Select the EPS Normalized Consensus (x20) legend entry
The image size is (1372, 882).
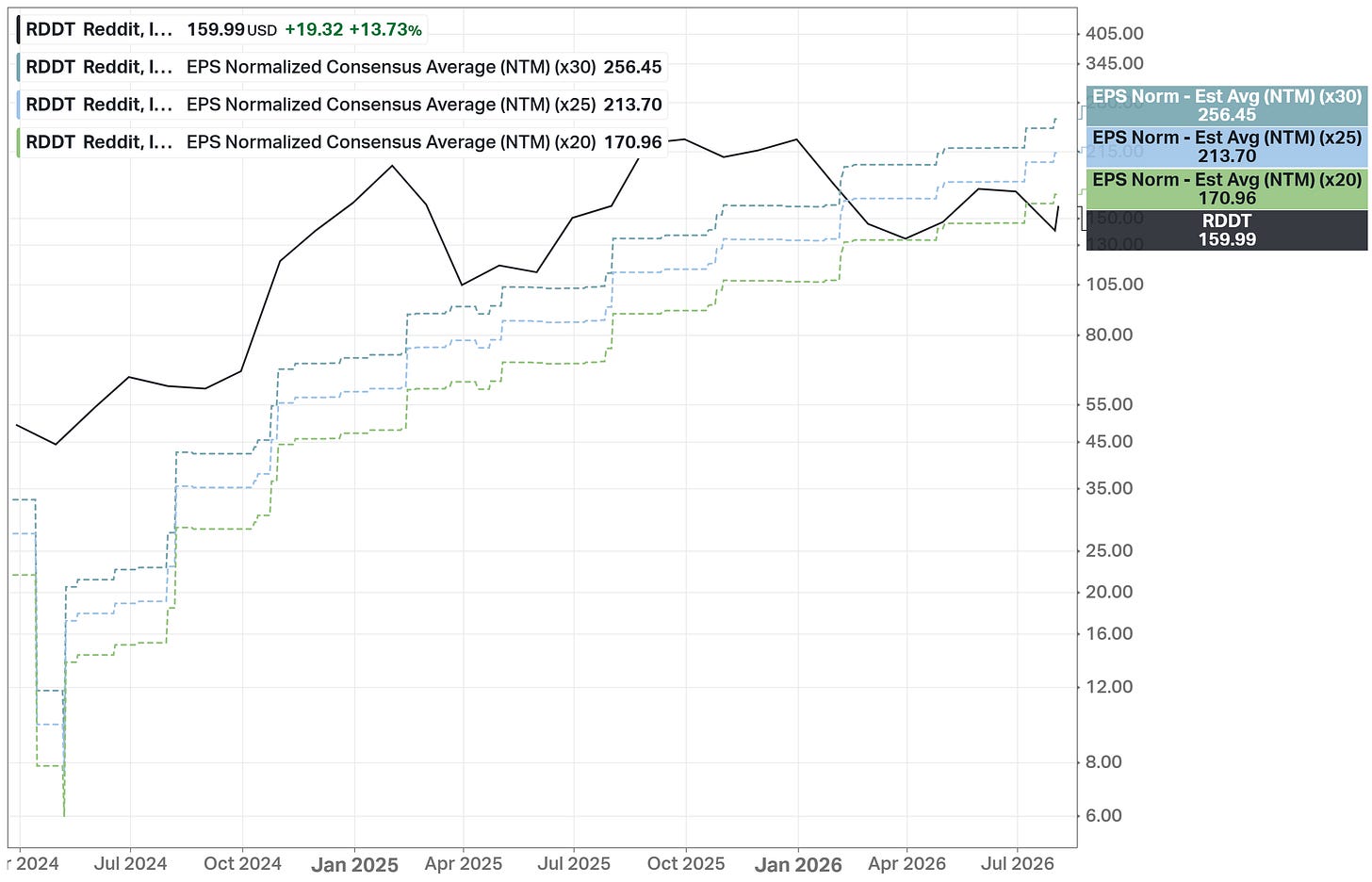point(342,142)
